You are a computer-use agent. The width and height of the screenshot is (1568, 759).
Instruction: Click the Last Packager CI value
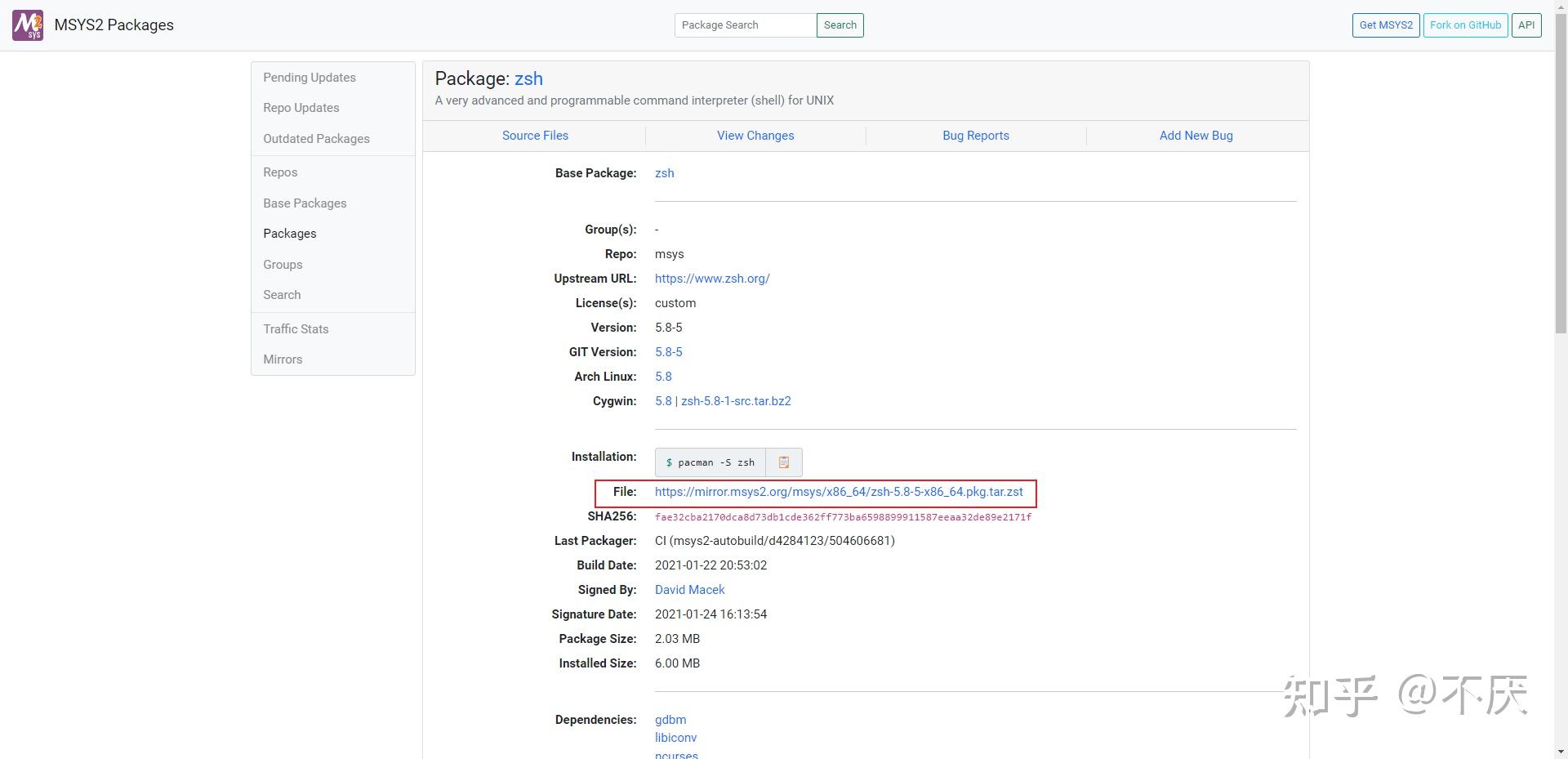click(775, 541)
